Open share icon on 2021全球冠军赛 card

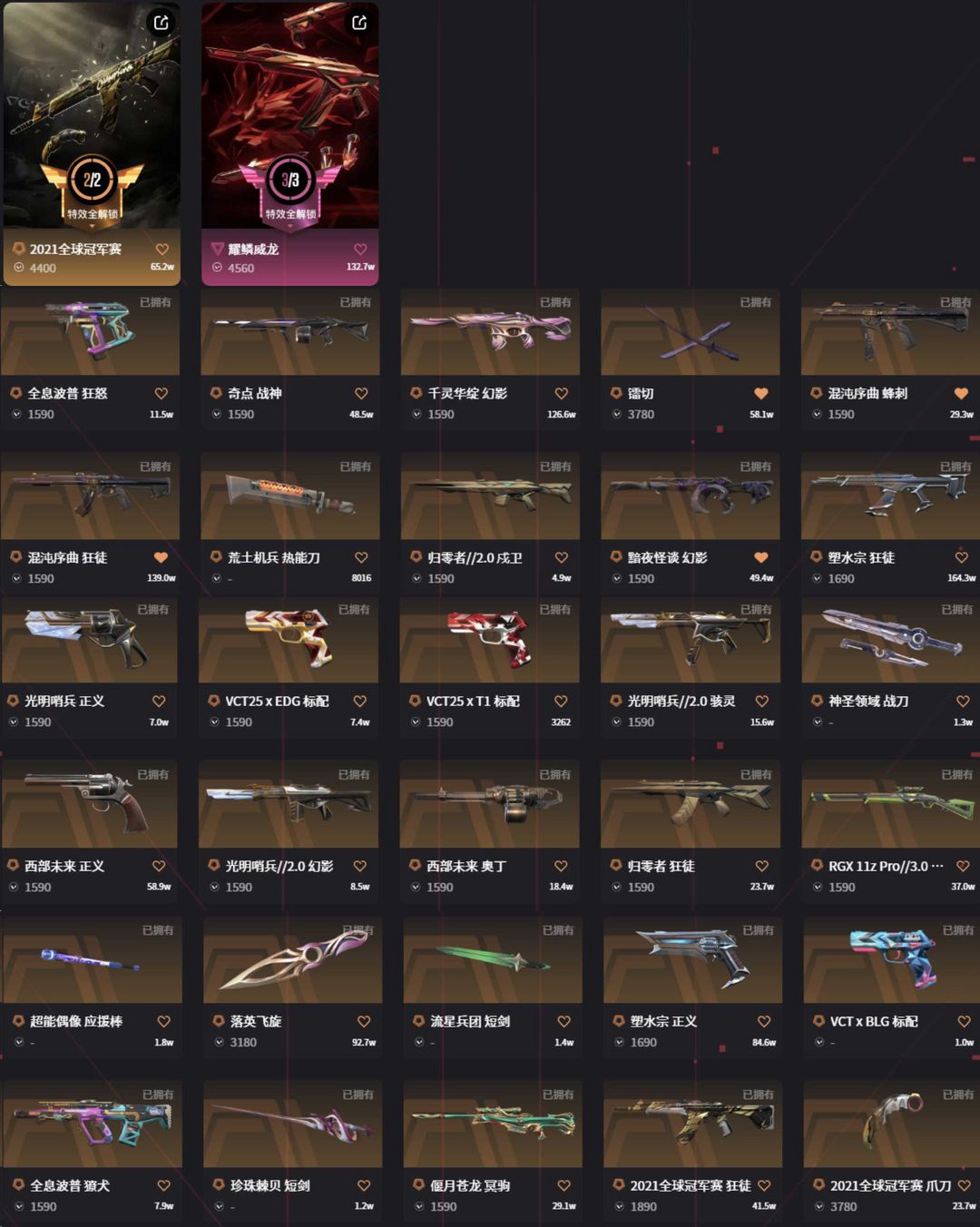click(161, 23)
